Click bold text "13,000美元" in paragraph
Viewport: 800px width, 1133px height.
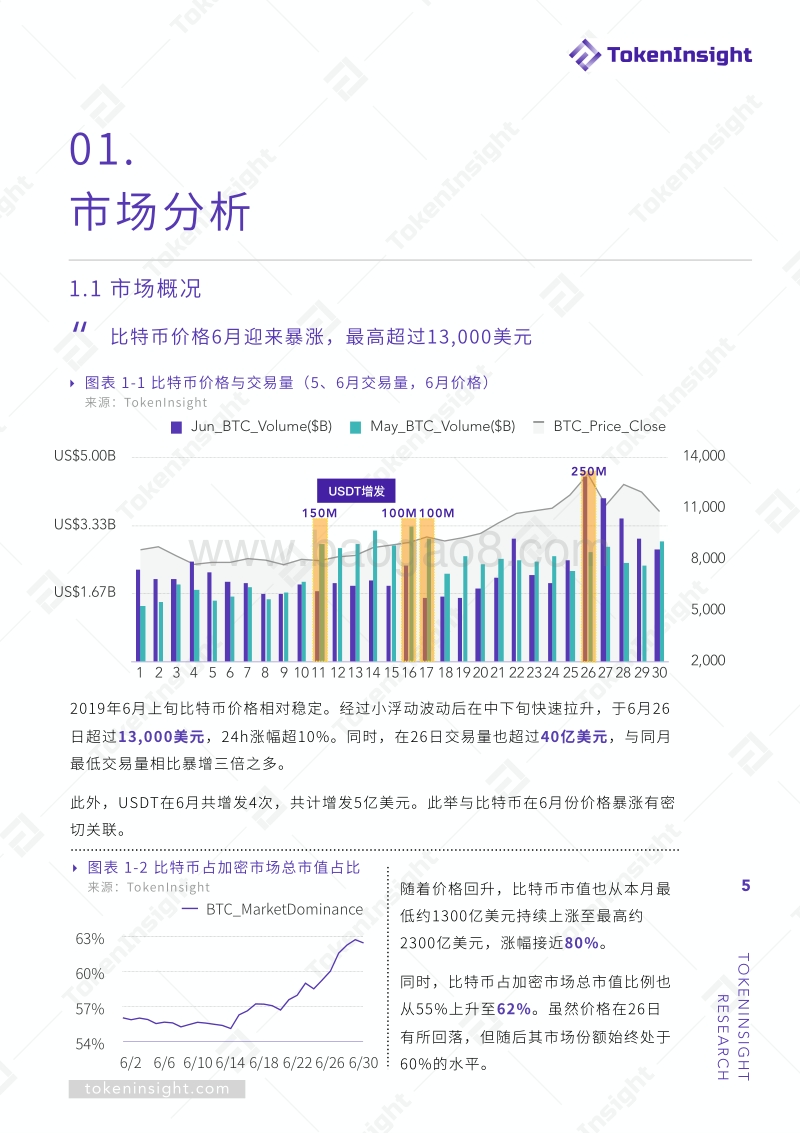click(x=161, y=736)
